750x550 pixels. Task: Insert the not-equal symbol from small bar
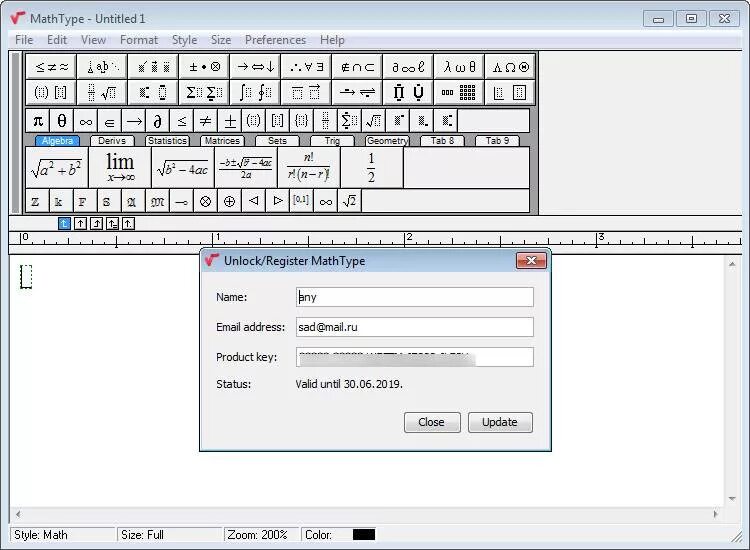206,121
